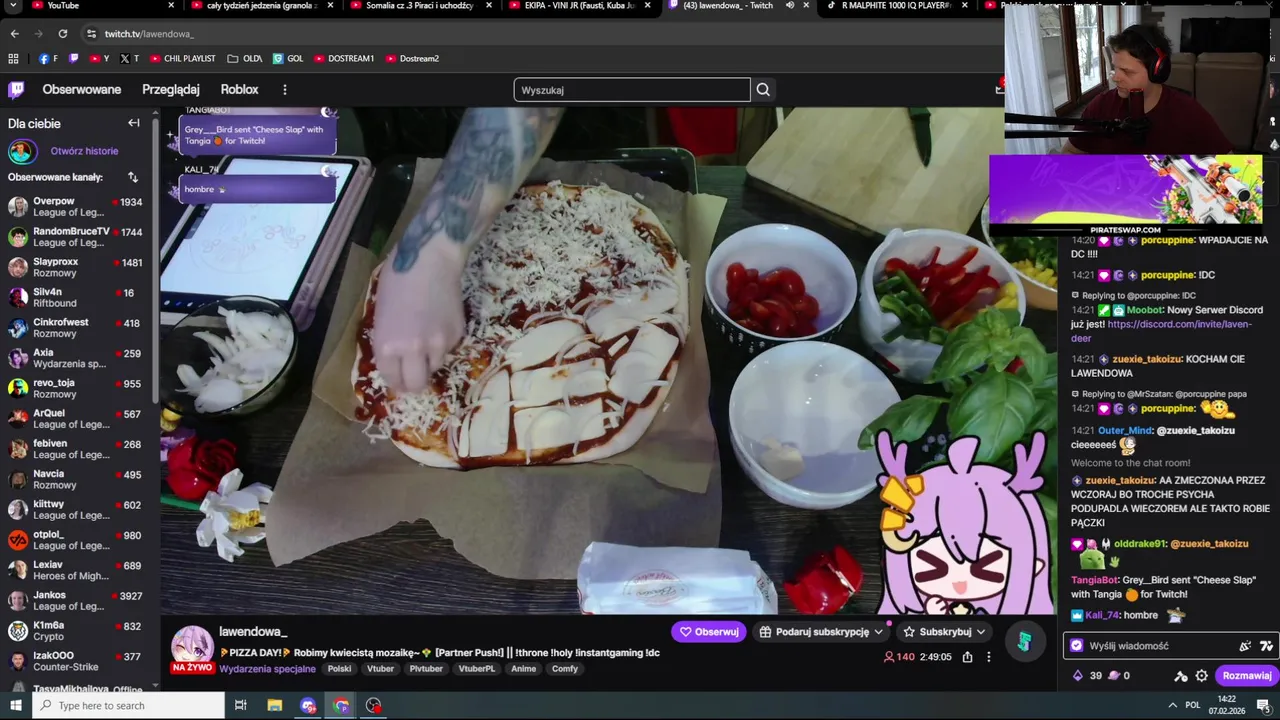This screenshot has height=720, width=1280.
Task: Expand the Podaruj subskrypcję dropdown
Action: 878,632
